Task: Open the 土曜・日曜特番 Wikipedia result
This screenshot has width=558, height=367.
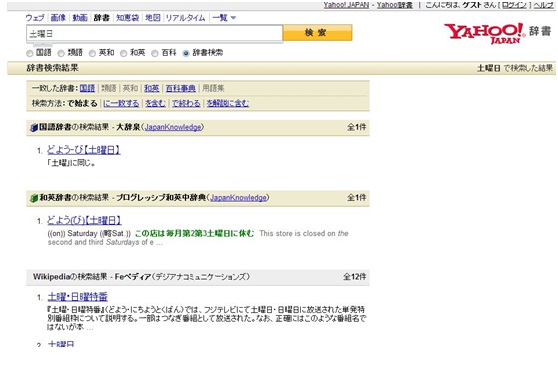Action: 78,297
